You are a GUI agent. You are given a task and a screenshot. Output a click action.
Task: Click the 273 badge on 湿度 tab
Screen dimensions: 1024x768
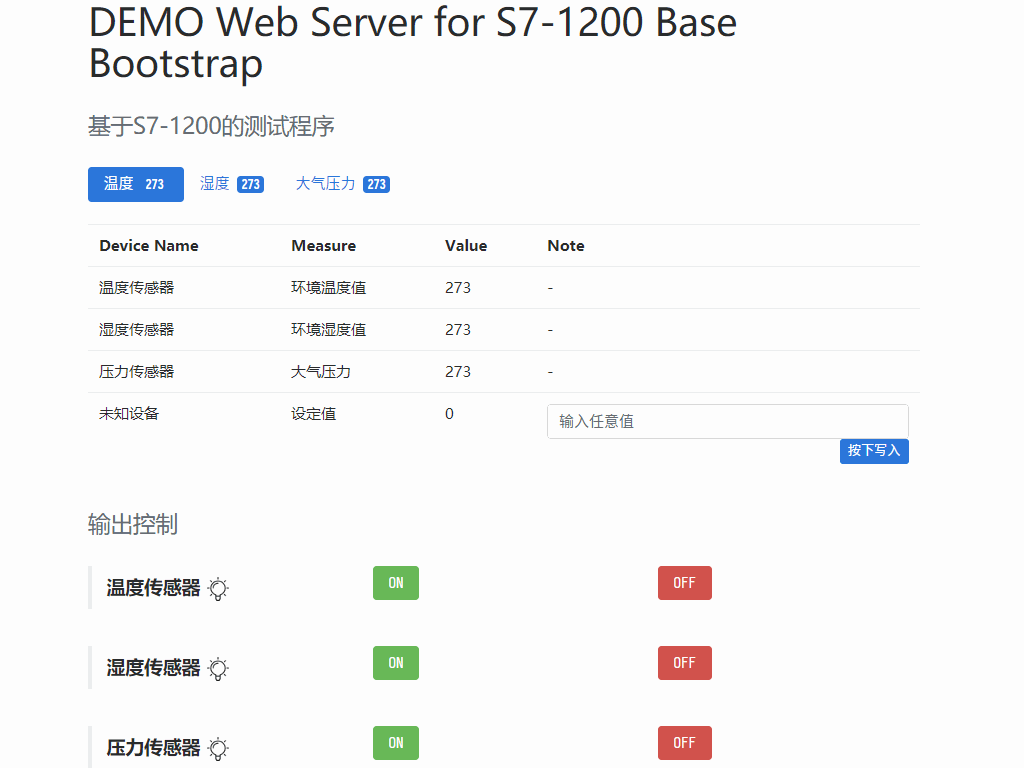[x=250, y=184]
